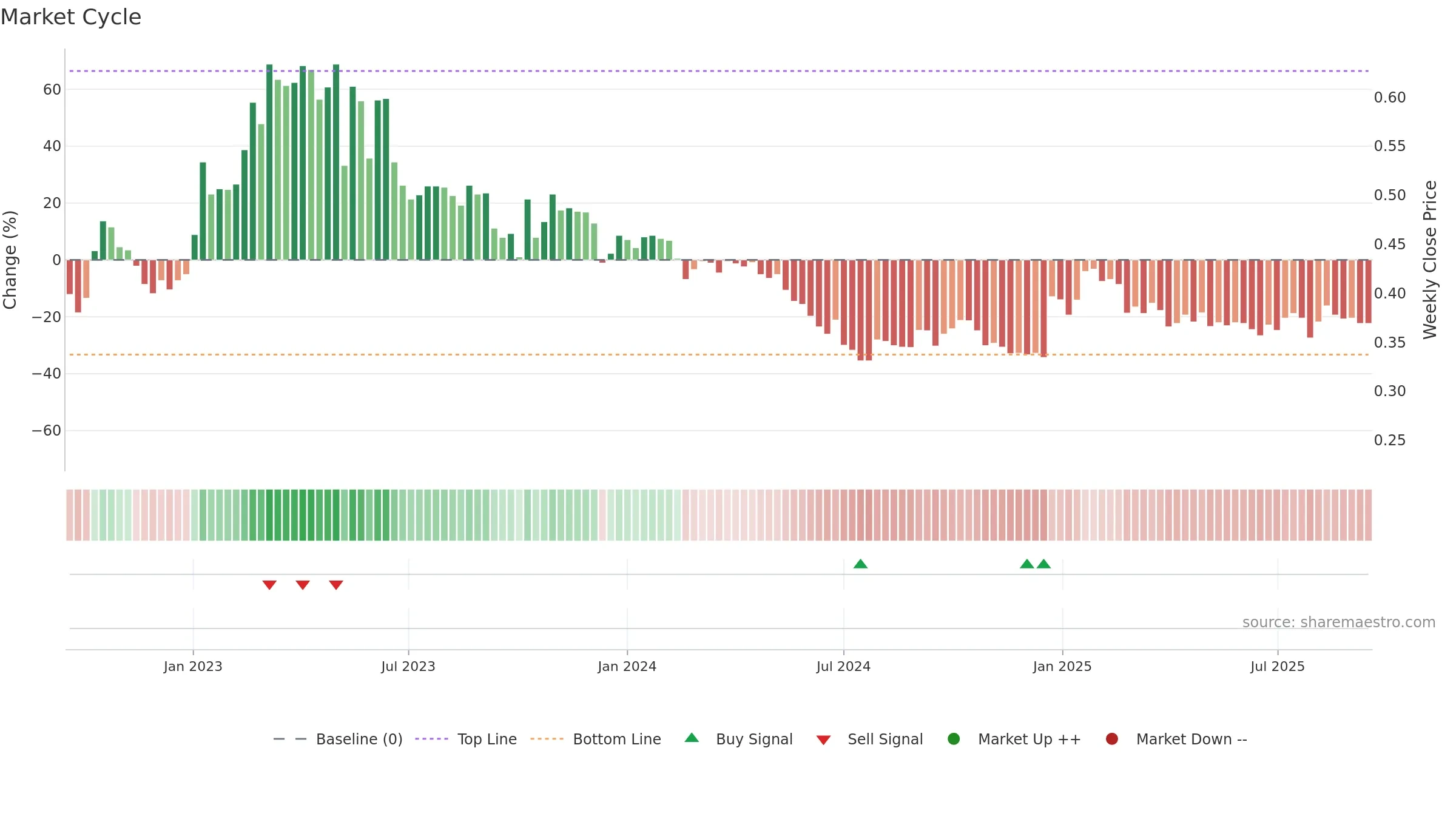Click the 0.25 weekly close price tick
The height and width of the screenshot is (819, 1456).
coord(1390,440)
